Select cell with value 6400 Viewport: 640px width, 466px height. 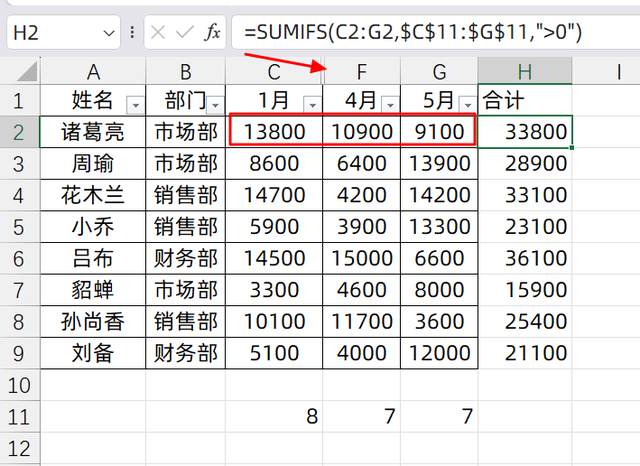click(x=362, y=163)
